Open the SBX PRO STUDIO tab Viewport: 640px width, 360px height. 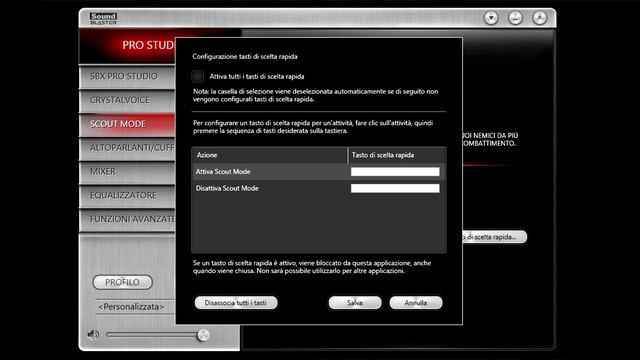[127, 76]
